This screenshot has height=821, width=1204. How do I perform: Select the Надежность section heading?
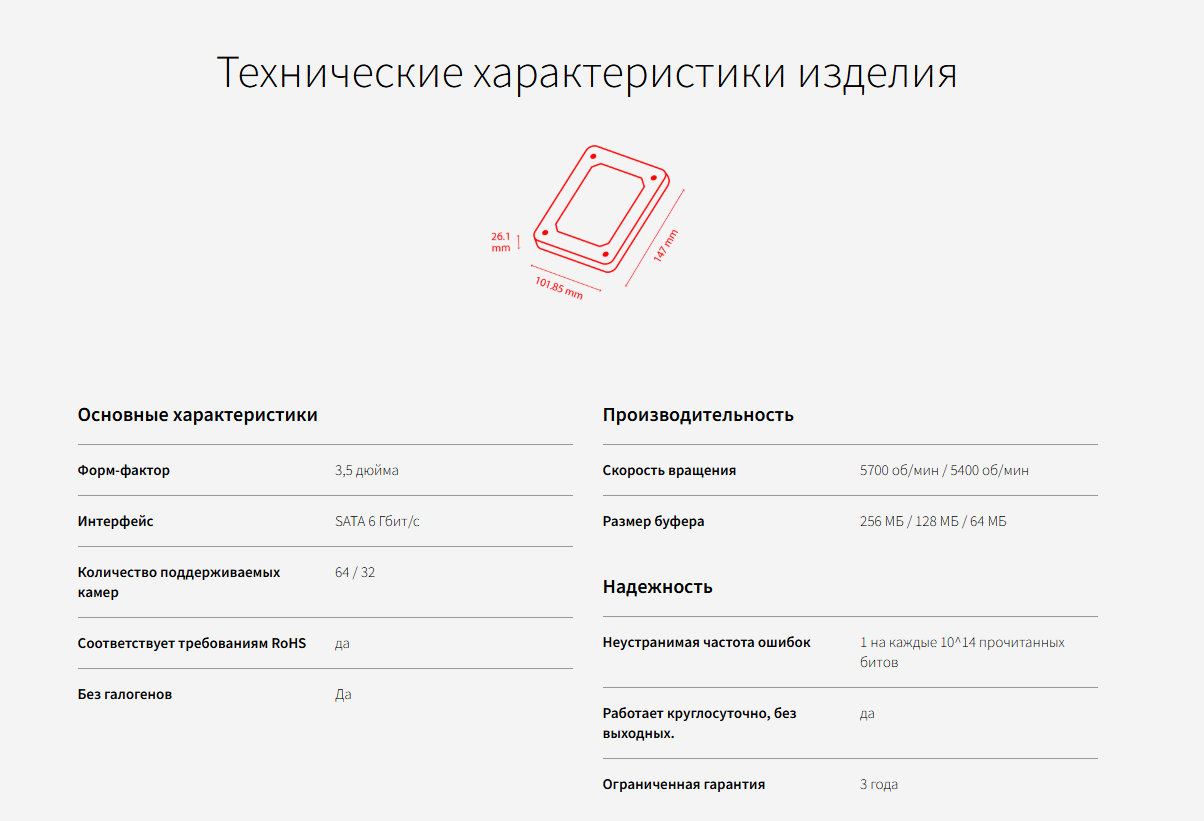point(658,586)
